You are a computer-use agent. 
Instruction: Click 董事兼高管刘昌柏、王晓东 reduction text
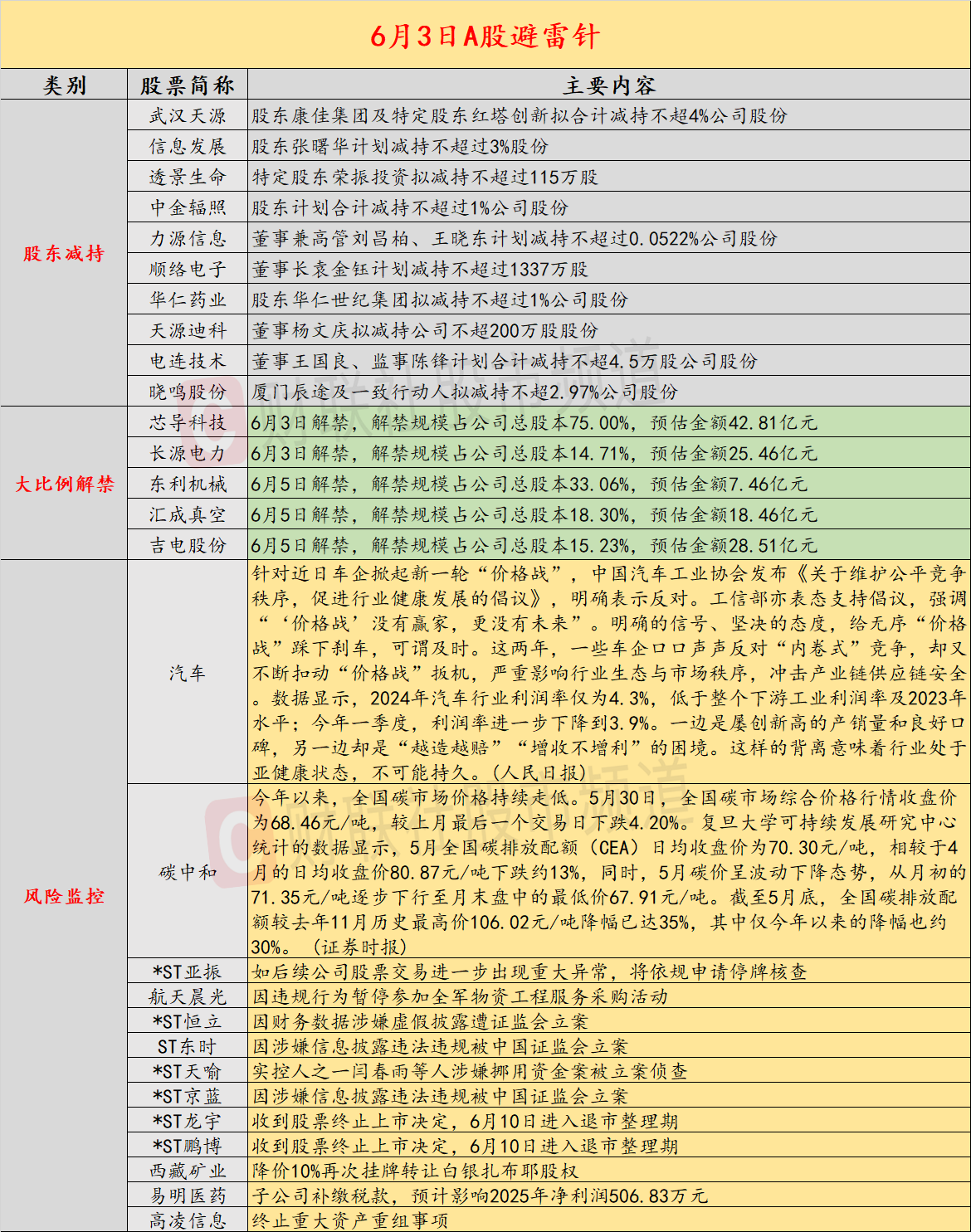click(515, 239)
